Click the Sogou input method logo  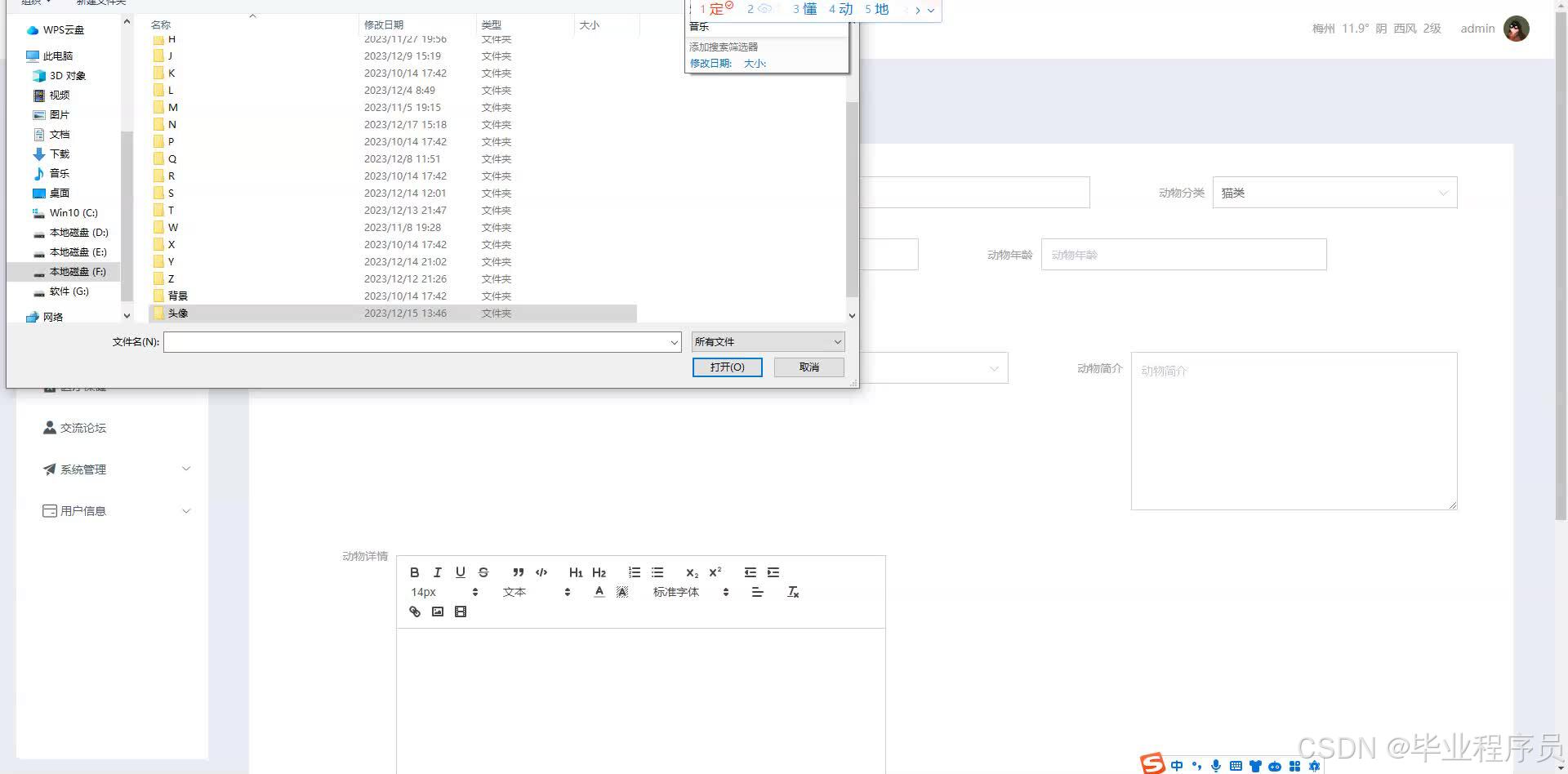[x=1152, y=763]
